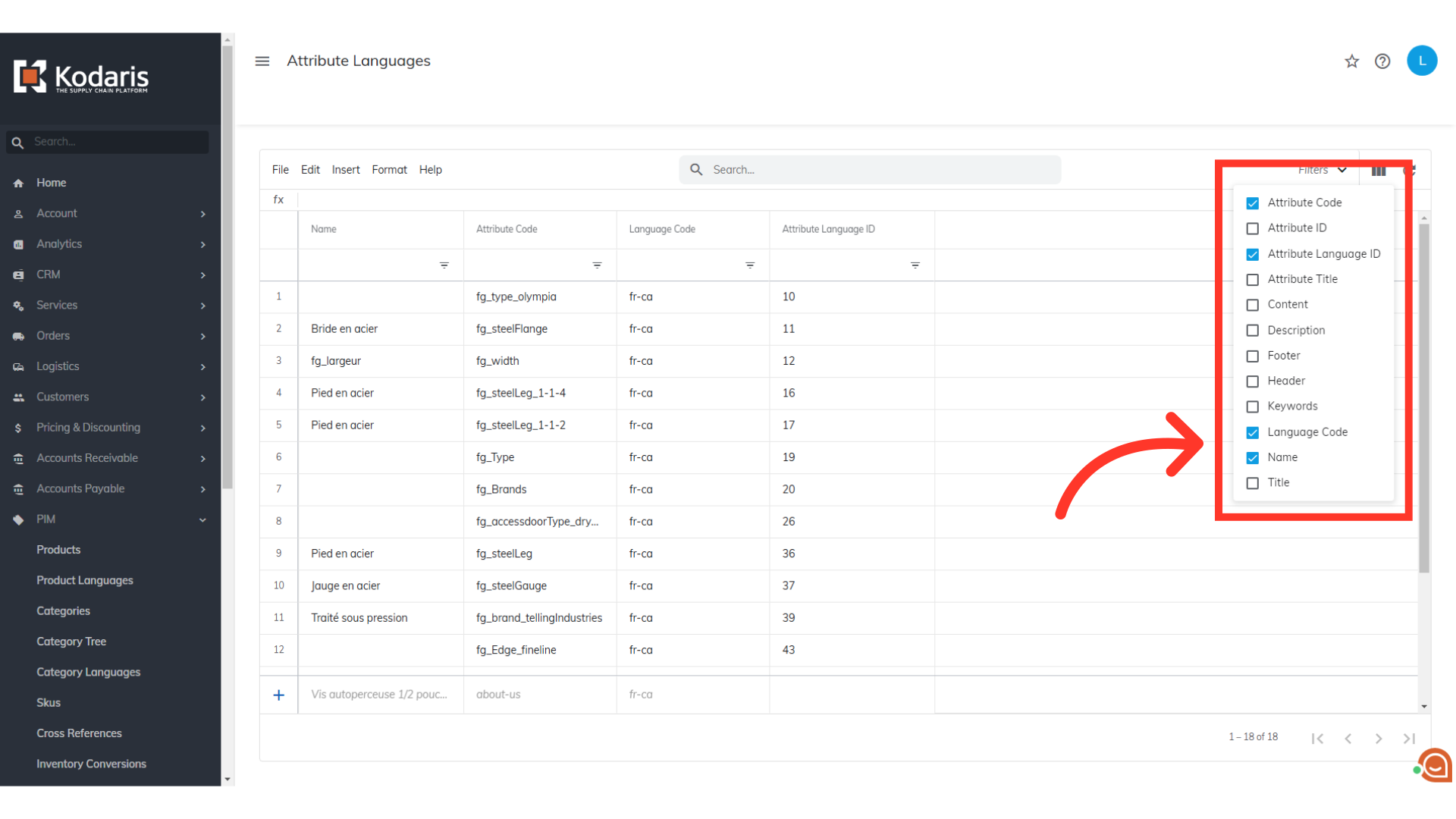Open the Format menu

[389, 170]
